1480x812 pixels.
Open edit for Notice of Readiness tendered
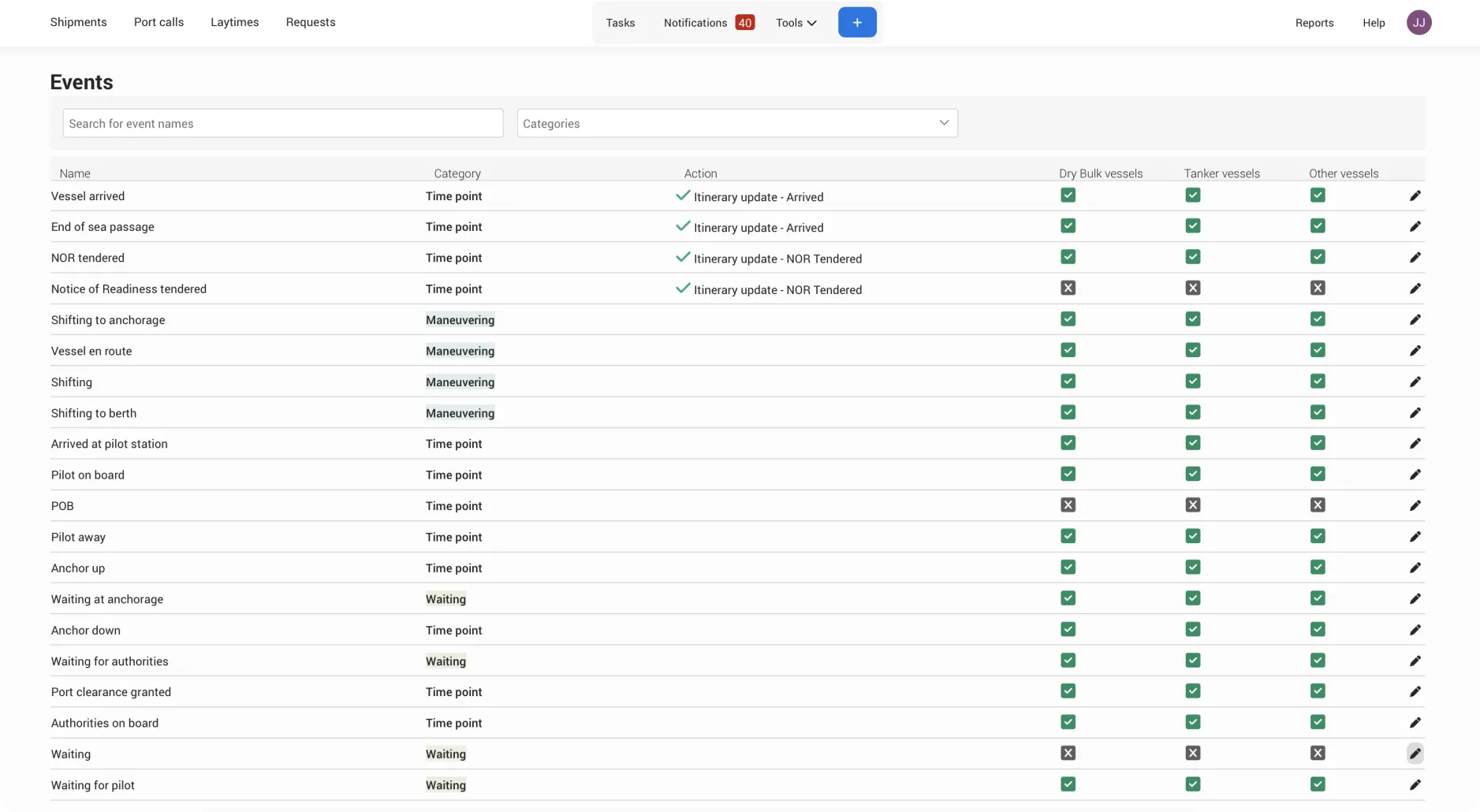tap(1415, 289)
